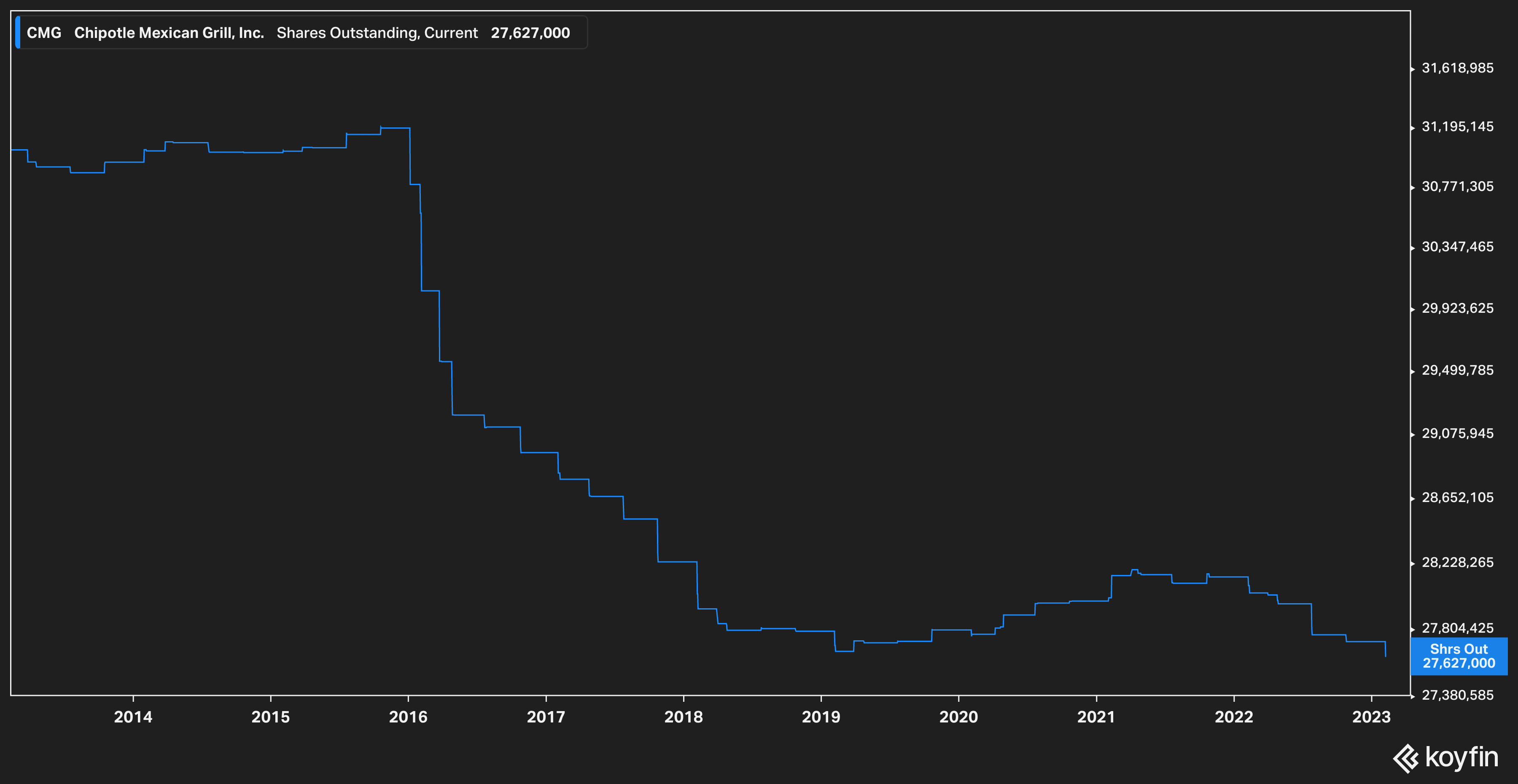Click the blue Shrs Out value badge
The height and width of the screenshot is (784, 1518).
point(1459,655)
